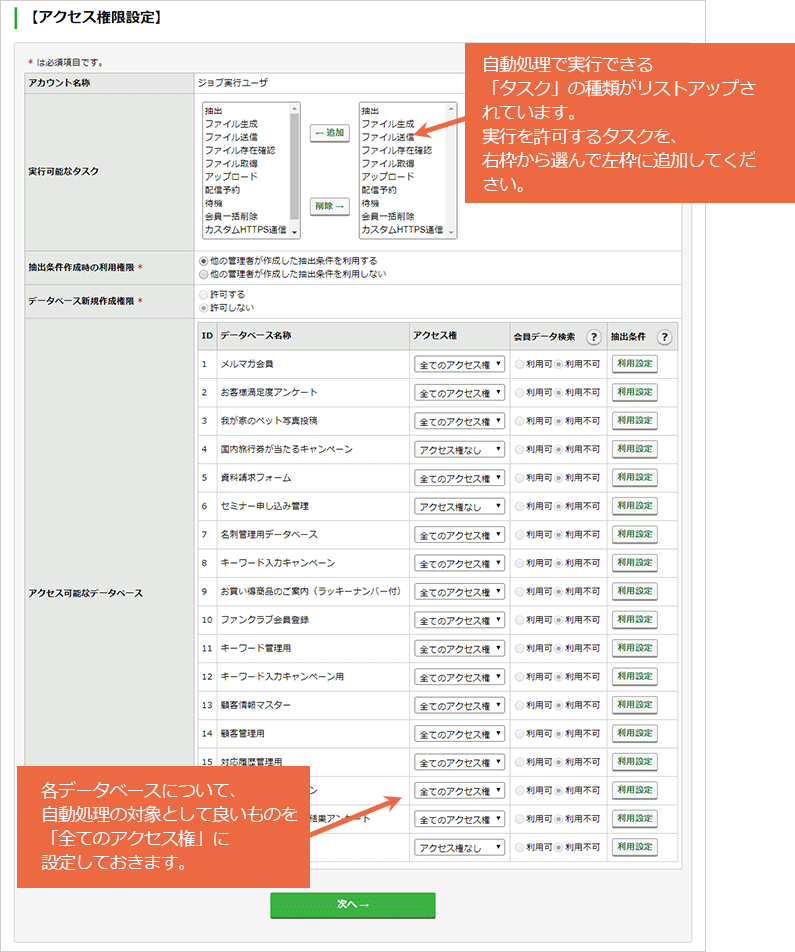Select 会員一括削除 in left task list
This screenshot has width=795, height=952.
[x=231, y=217]
